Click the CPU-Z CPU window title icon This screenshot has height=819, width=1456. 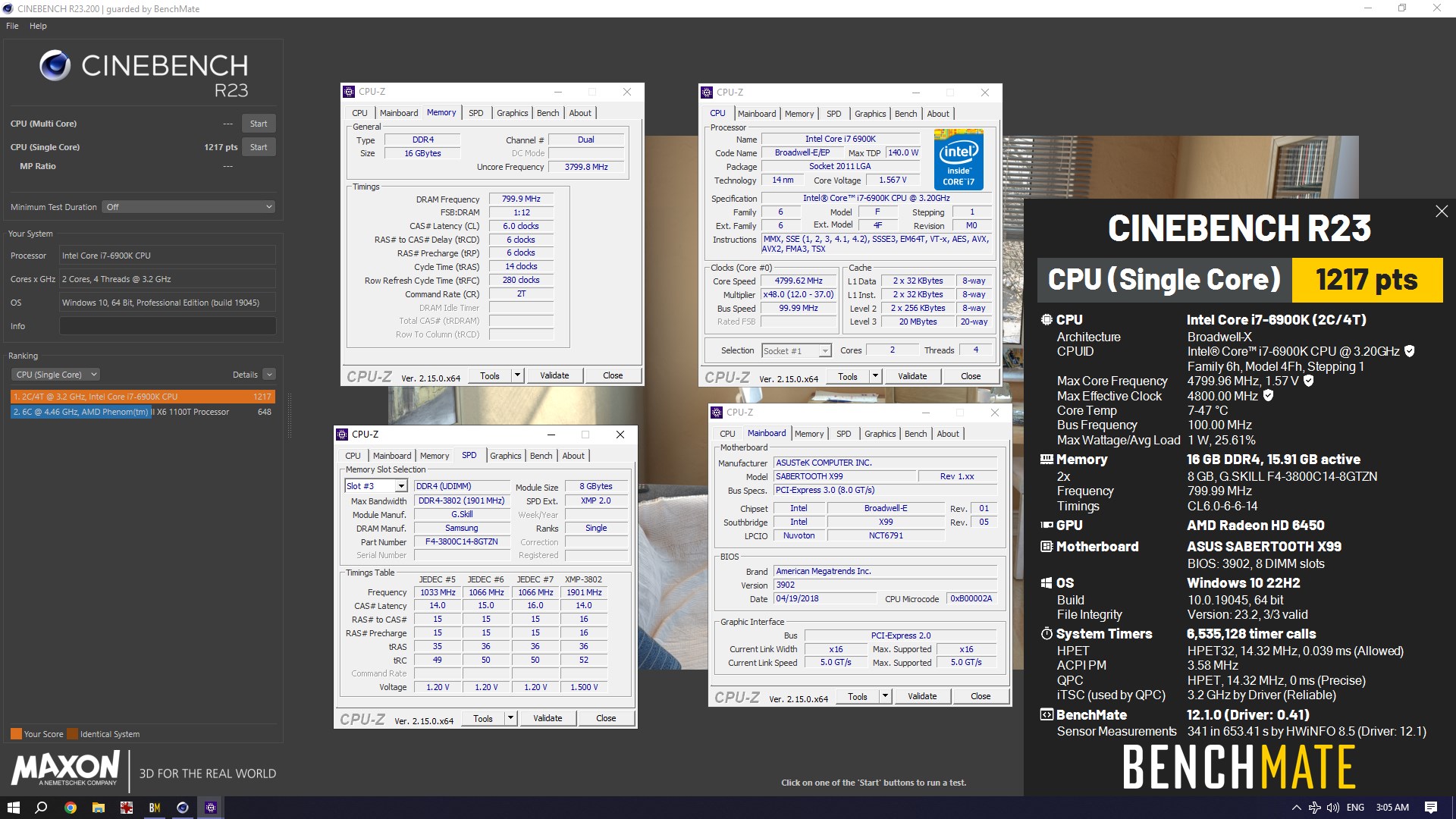coord(707,93)
